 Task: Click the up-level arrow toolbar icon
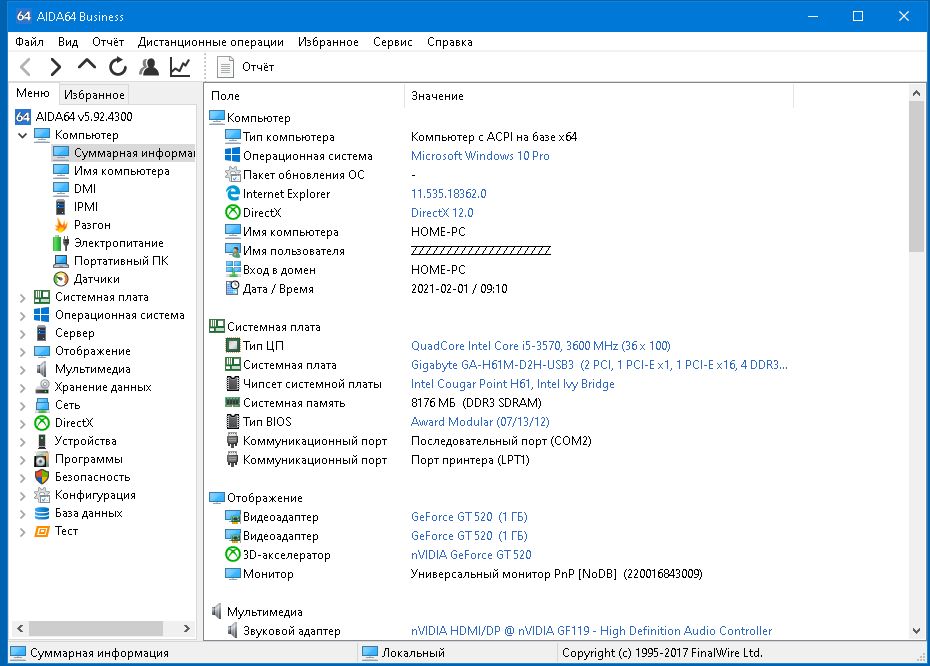coord(87,65)
